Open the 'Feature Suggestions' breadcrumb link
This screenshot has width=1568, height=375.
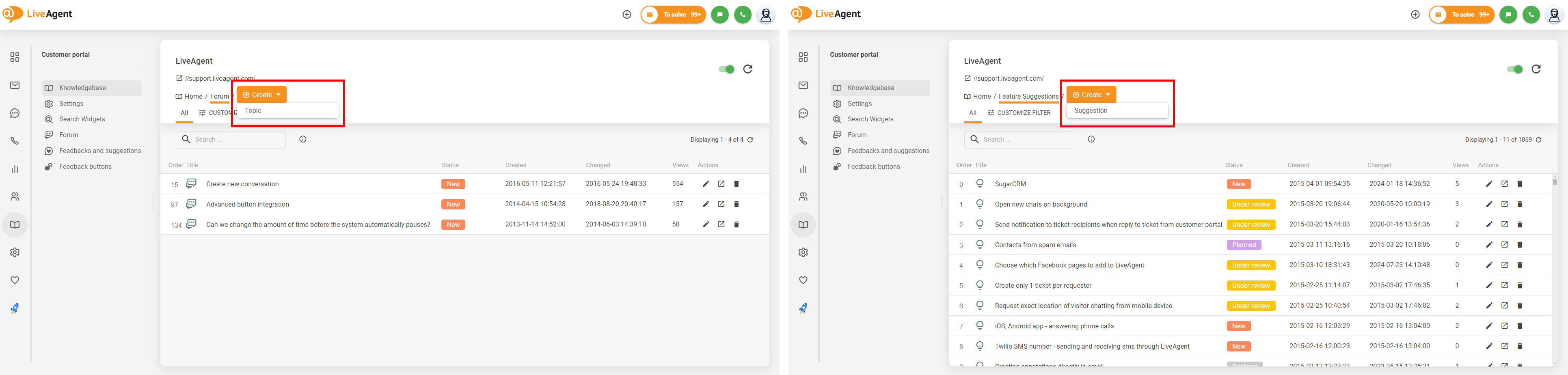[1028, 96]
